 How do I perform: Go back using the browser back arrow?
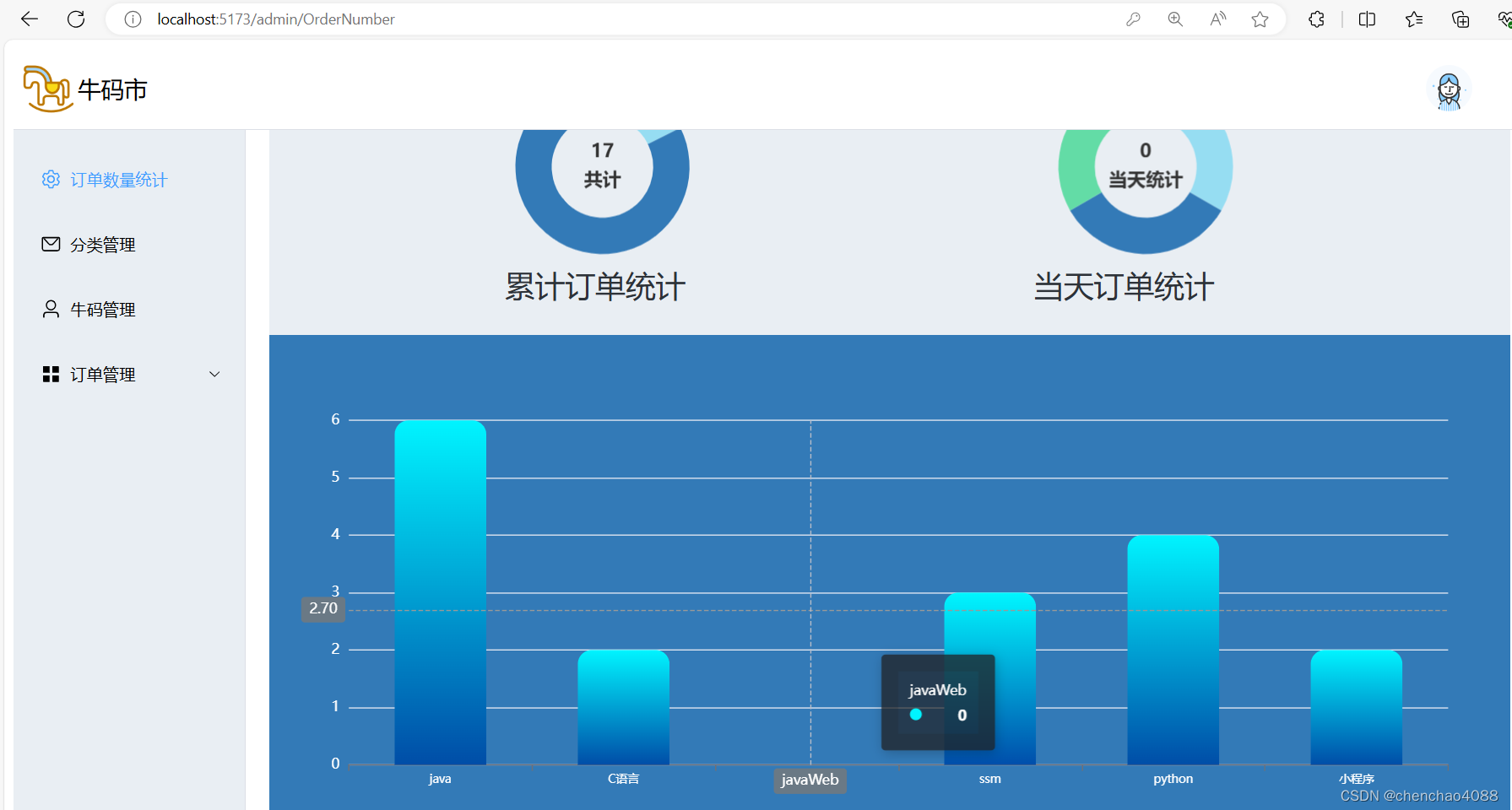[x=30, y=19]
